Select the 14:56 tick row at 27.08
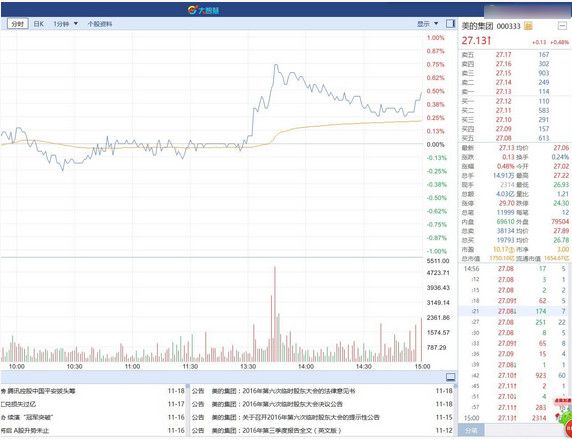Image resolution: width=572 pixels, height=439 pixels. click(x=514, y=269)
